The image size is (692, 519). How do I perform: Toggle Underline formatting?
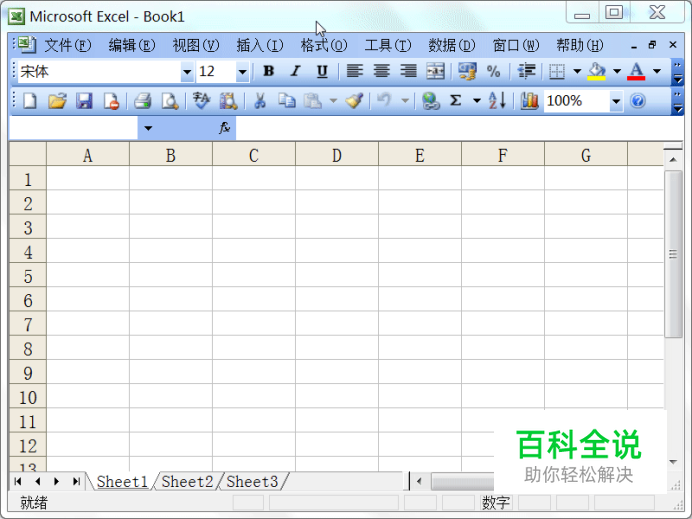click(322, 71)
